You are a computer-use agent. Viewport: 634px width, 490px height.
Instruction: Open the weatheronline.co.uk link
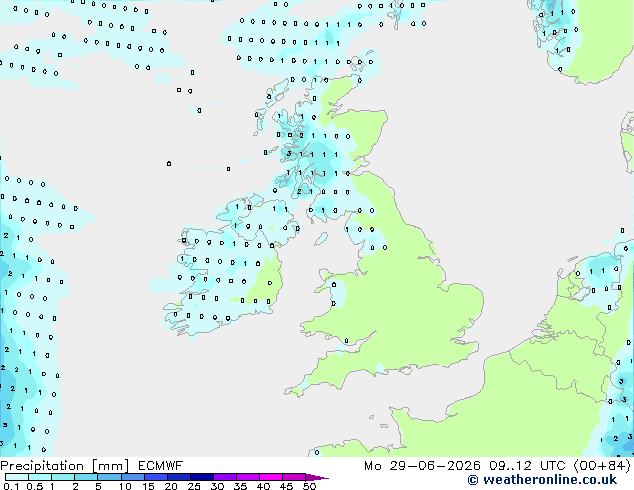tap(542, 480)
